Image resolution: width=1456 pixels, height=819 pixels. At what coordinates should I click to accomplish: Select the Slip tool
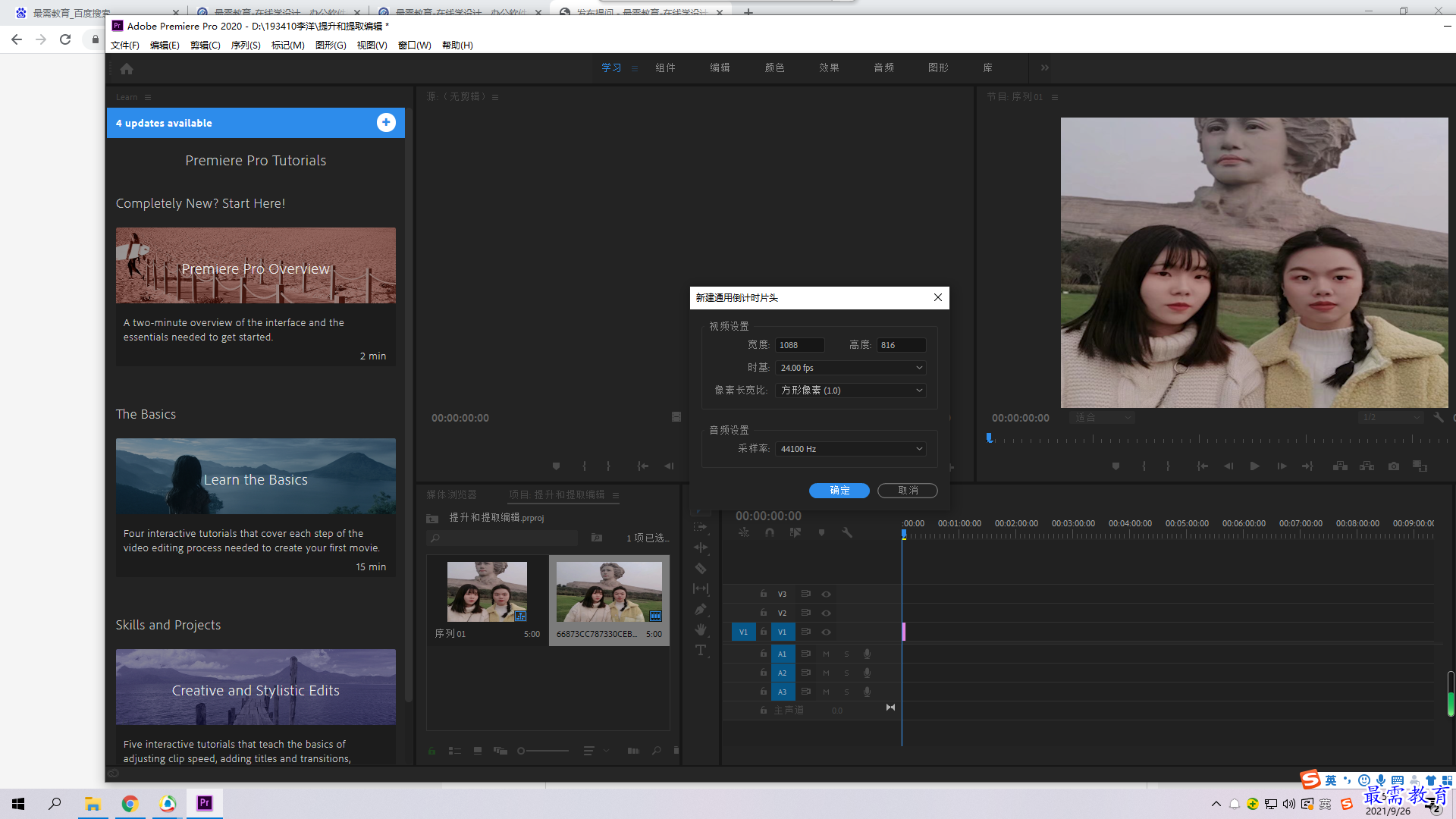point(701,588)
